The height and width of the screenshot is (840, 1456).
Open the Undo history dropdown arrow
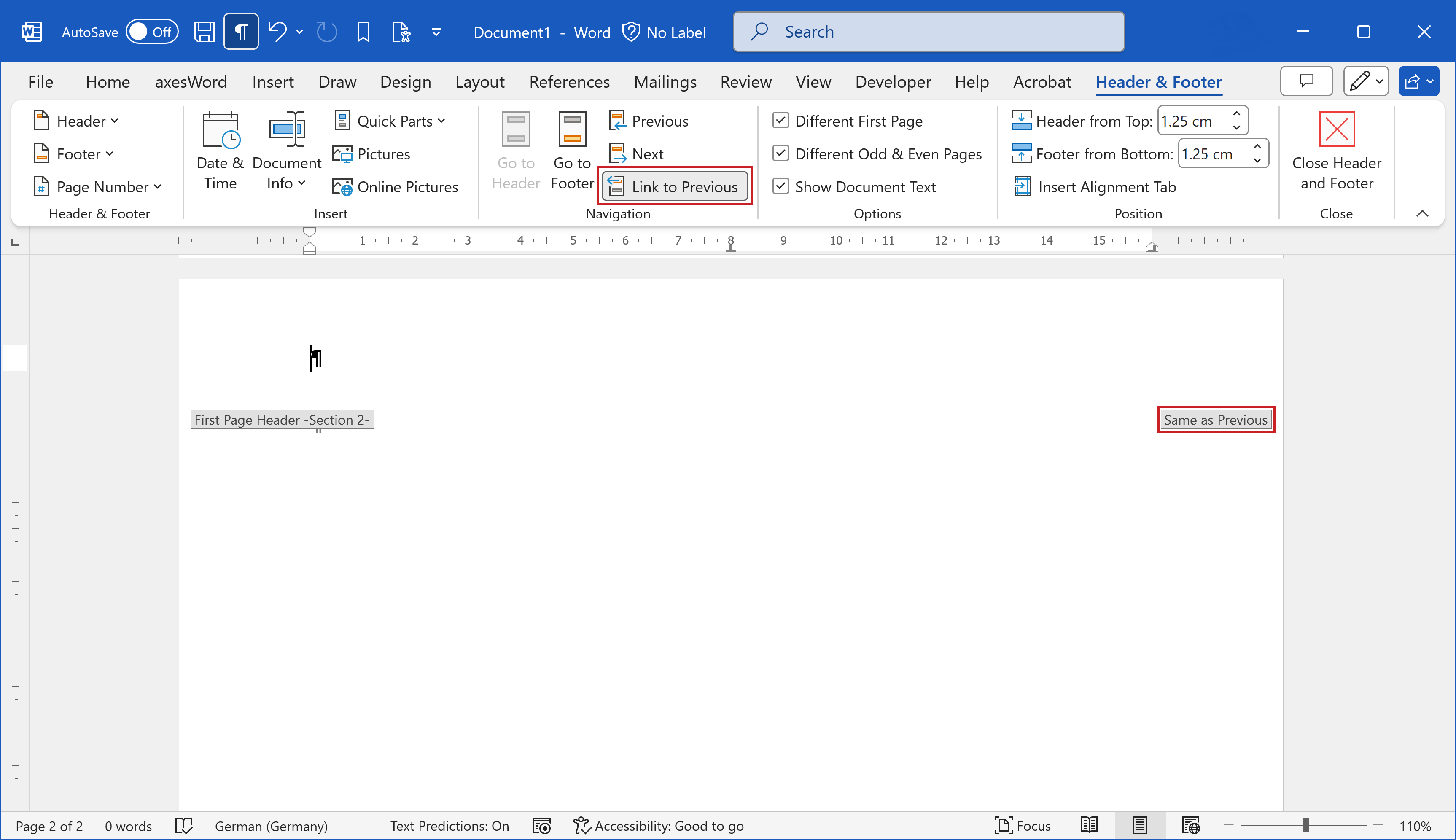[x=299, y=32]
